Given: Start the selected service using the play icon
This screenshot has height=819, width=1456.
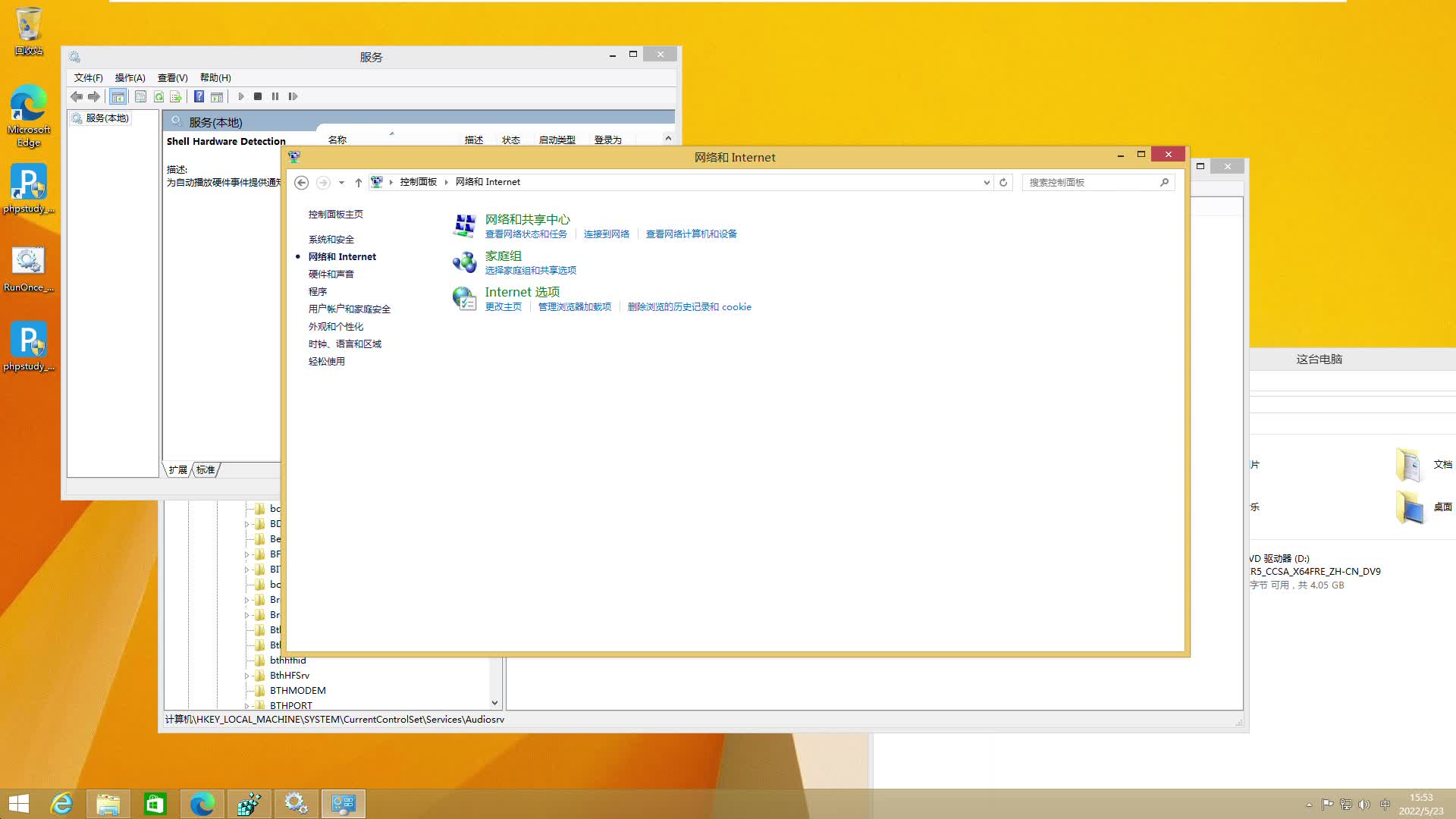Looking at the screenshot, I should 241,96.
